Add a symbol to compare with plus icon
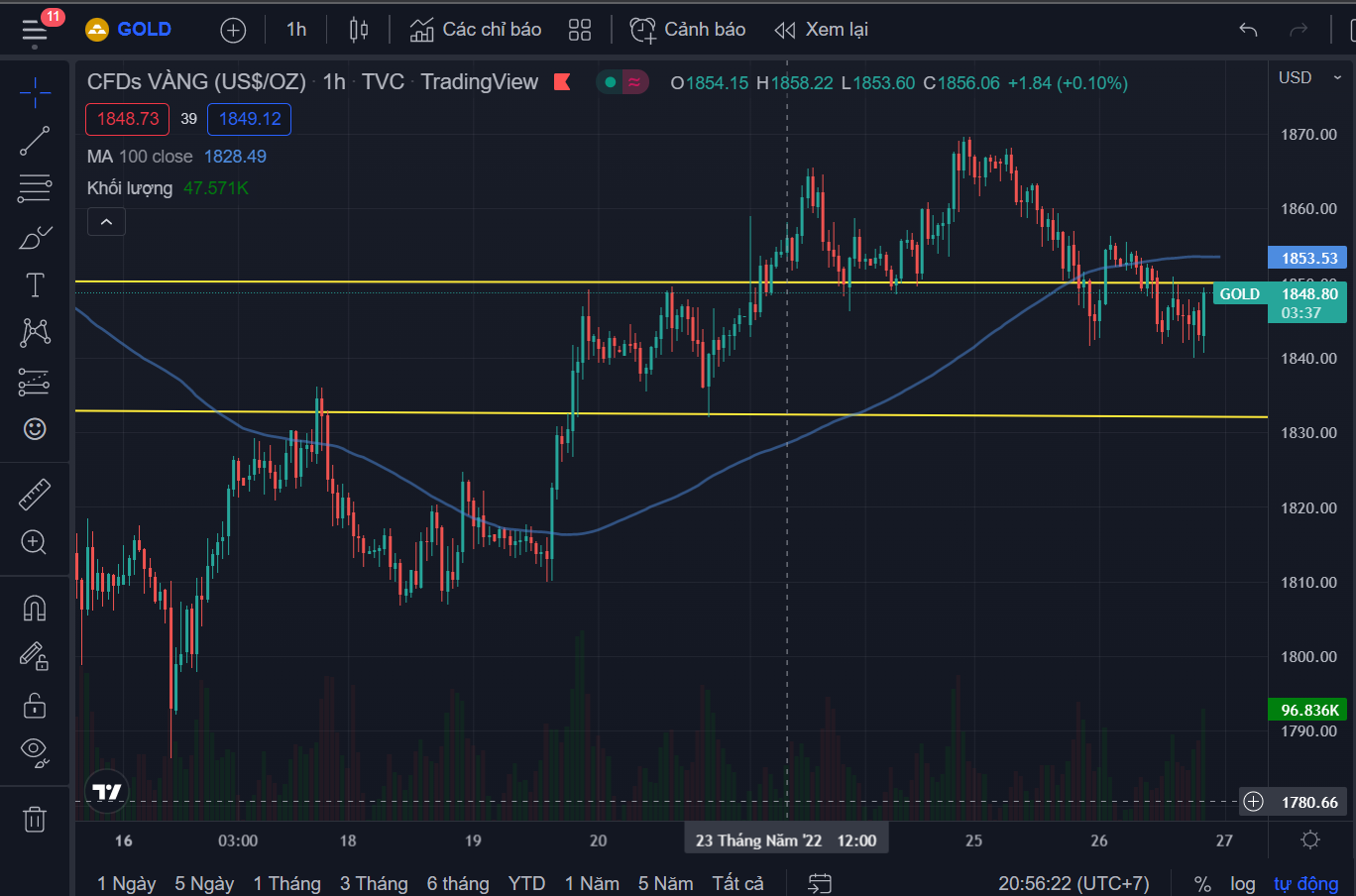1356x896 pixels. coord(233,31)
